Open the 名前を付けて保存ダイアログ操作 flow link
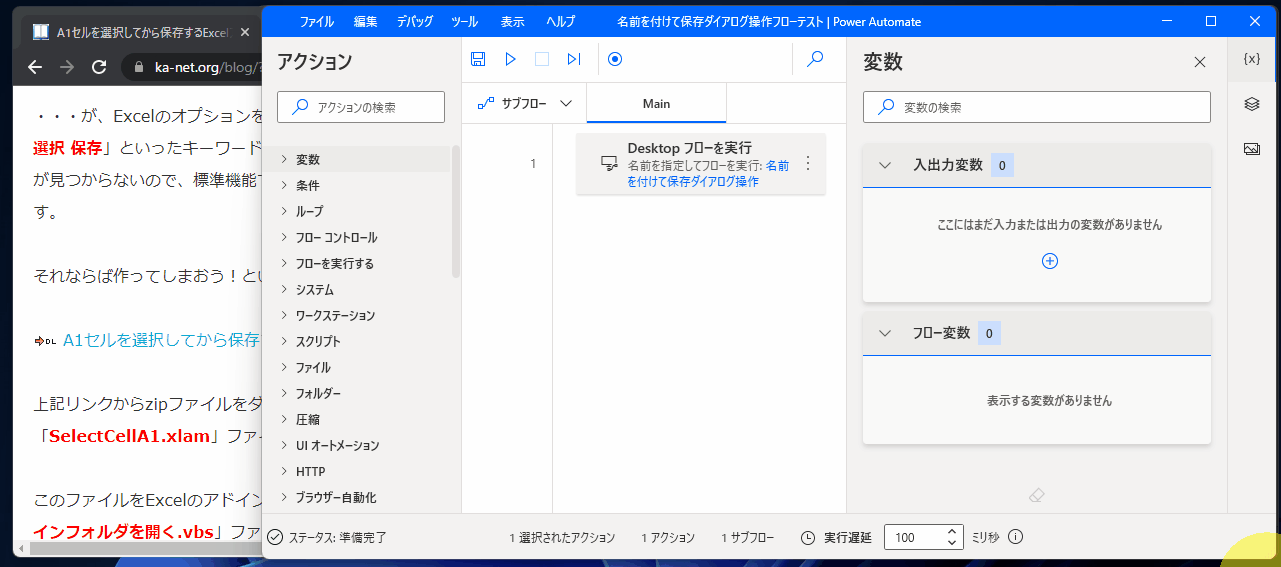Viewport: 1281px width, 567px height. [708, 173]
